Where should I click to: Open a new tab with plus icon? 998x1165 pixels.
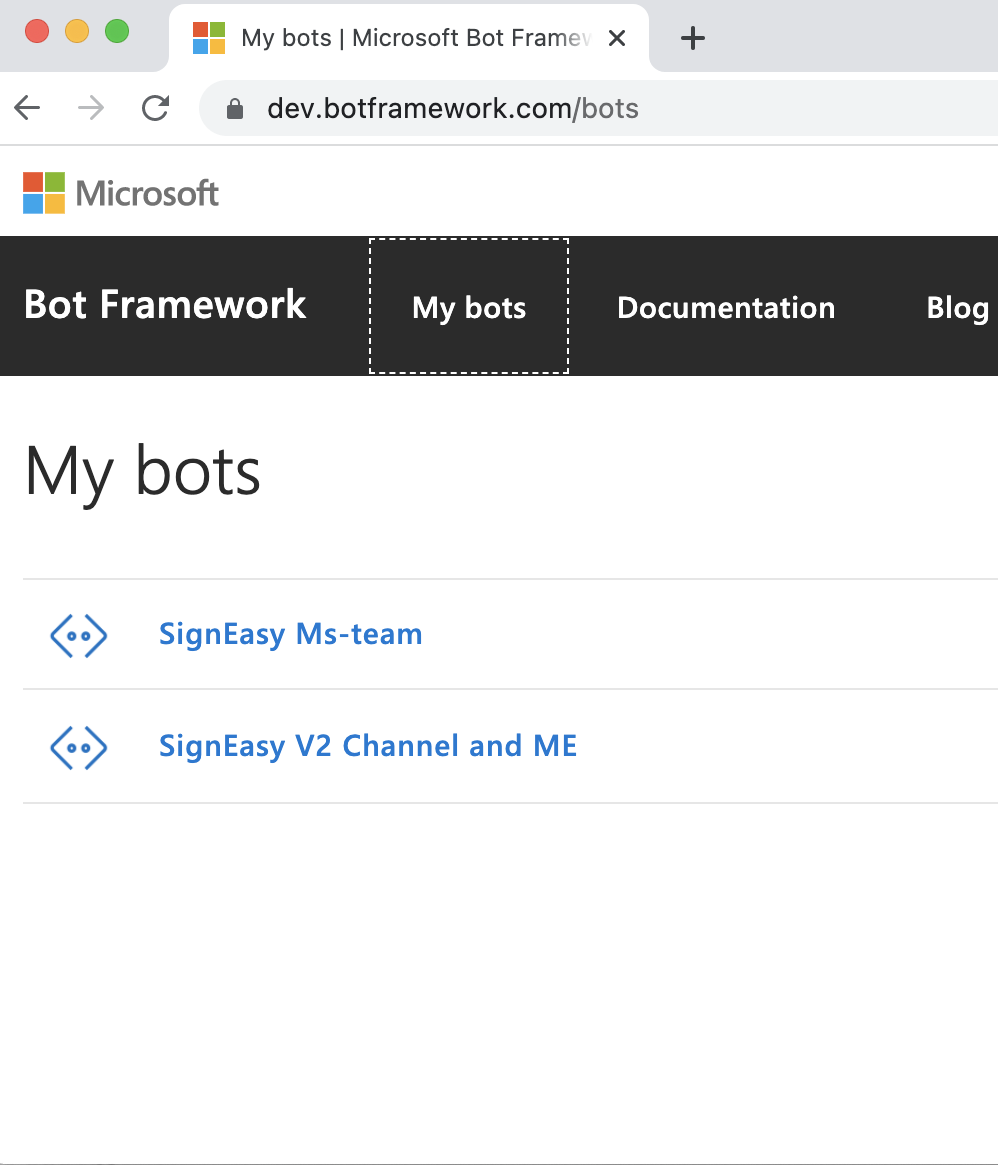[693, 38]
